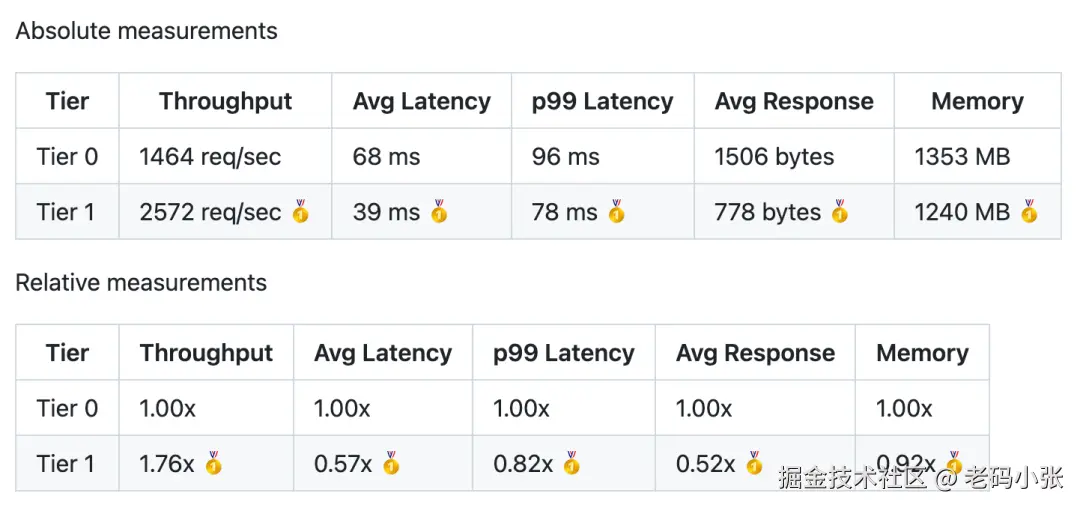1080x508 pixels.
Task: Click the medal icon next to 0.57x
Action: click(391, 464)
